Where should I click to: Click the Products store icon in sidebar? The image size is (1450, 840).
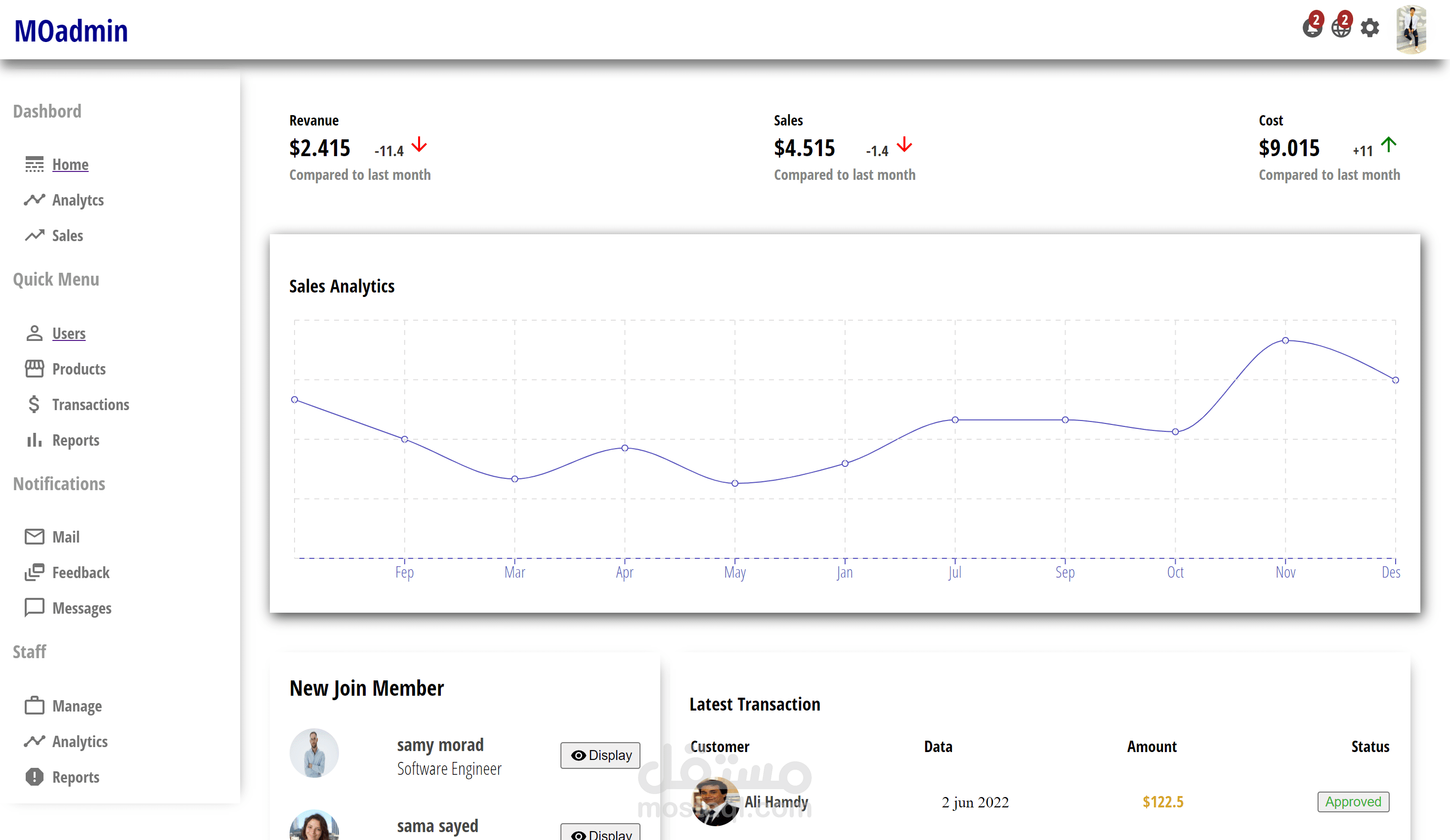click(34, 368)
